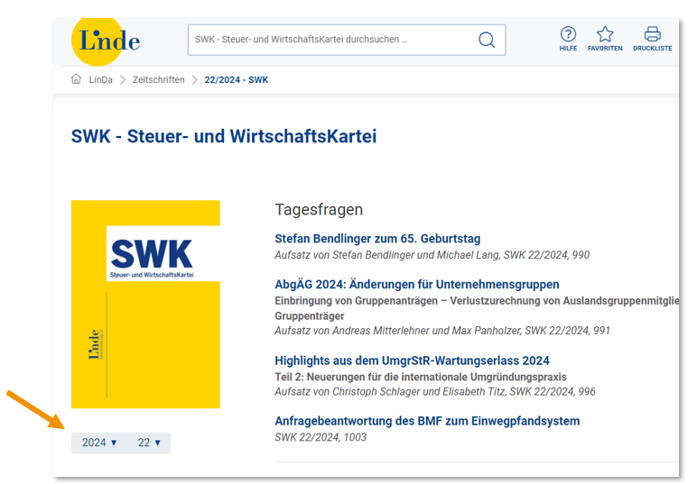
Task: Open the 2024 year dropdown
Action: coord(100,442)
